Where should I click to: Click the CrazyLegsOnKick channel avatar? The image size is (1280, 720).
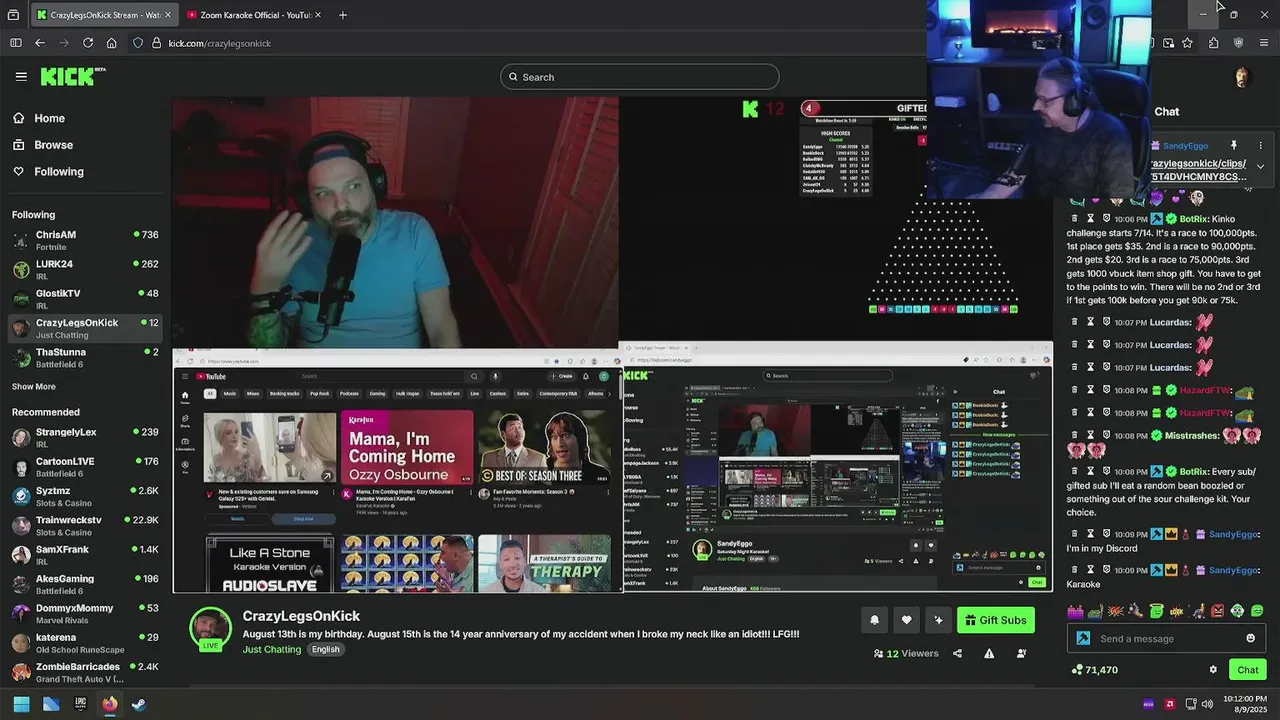[x=210, y=629]
